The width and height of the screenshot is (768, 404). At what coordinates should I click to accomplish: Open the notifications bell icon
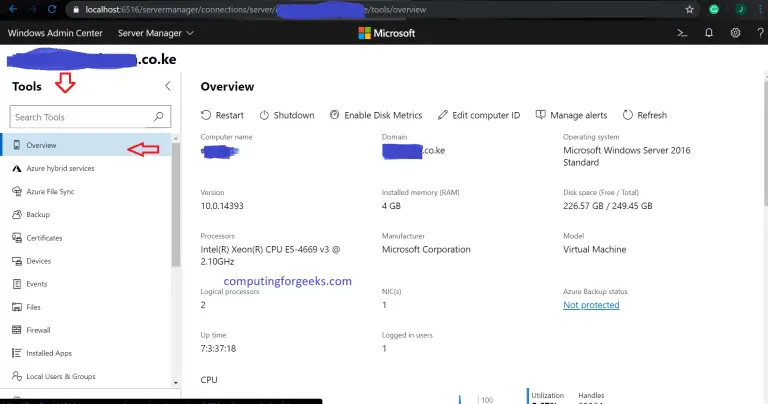(709, 33)
